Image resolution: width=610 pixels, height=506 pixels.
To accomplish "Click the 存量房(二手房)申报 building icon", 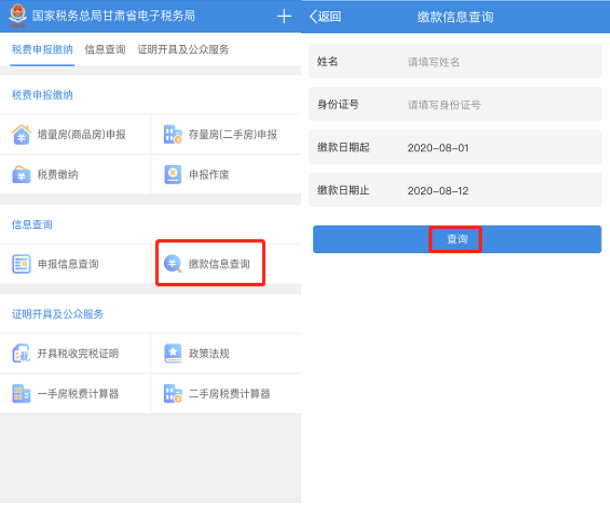I will pyautogui.click(x=173, y=135).
